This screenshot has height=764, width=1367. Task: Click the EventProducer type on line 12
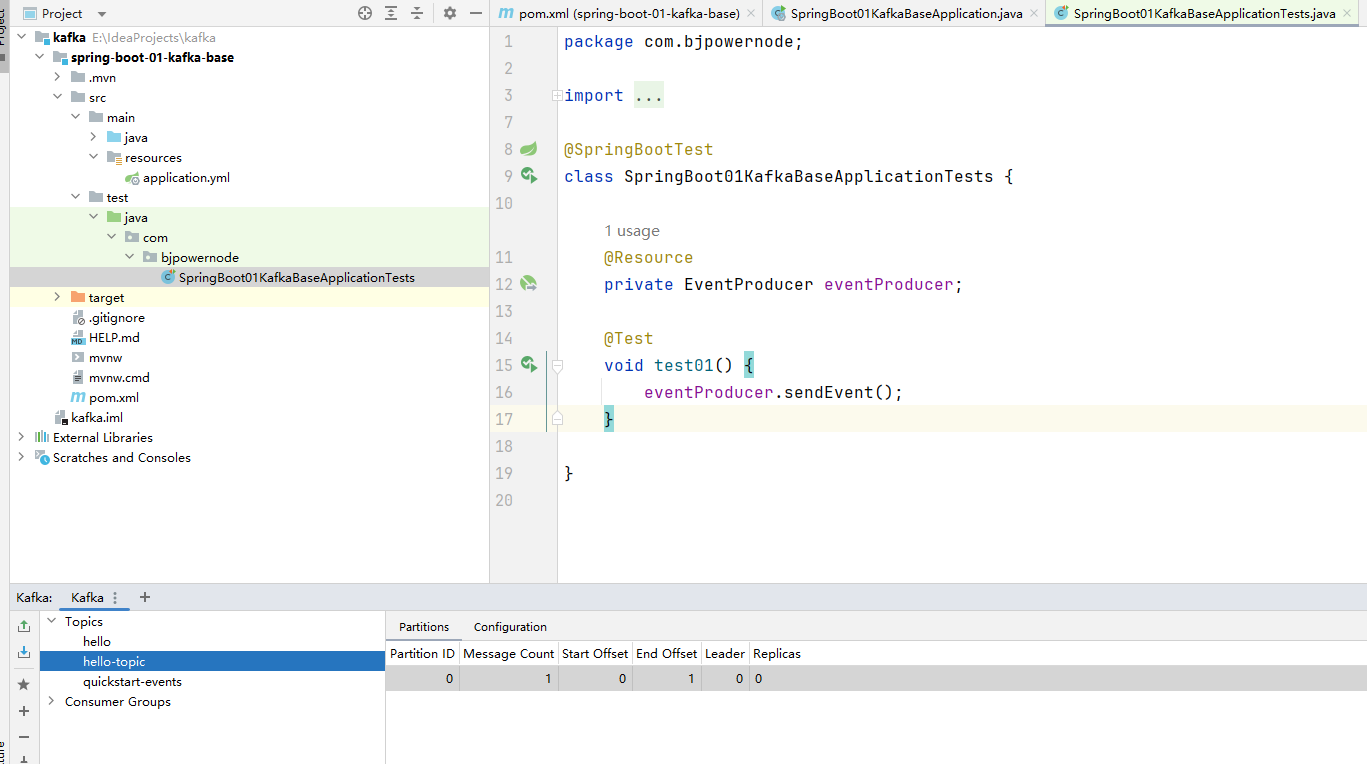(x=749, y=284)
